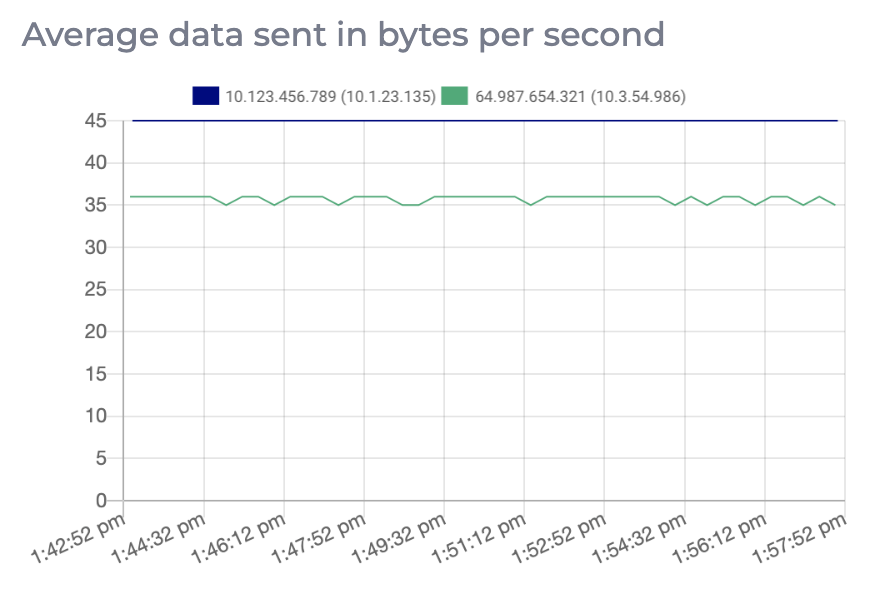Toggle the 10.123.456.789 series legend label
Screen dimensions: 876x590
pyautogui.click(x=330, y=96)
